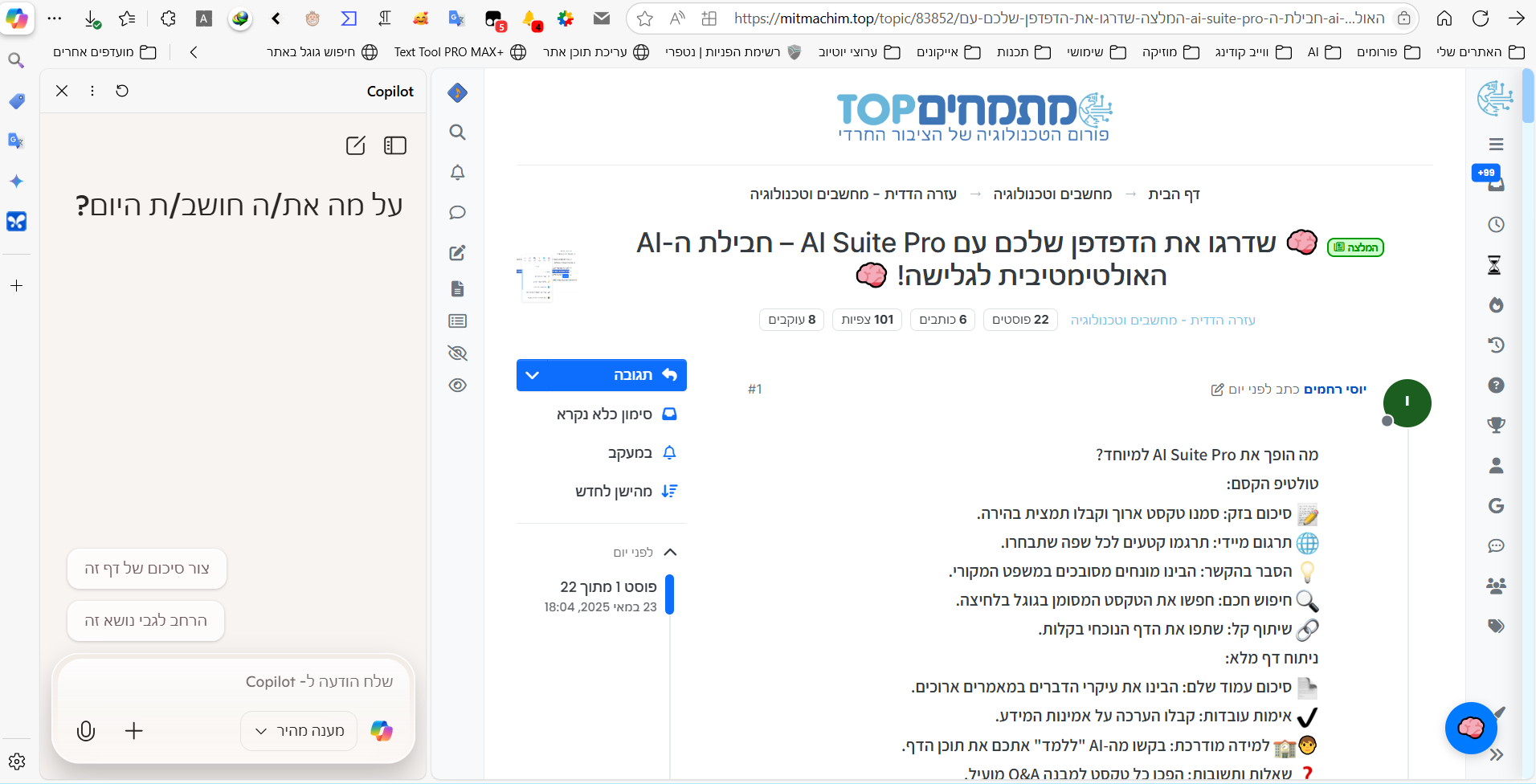Click the bell extension icon with badge 4
The image size is (1536, 784).
531,19
